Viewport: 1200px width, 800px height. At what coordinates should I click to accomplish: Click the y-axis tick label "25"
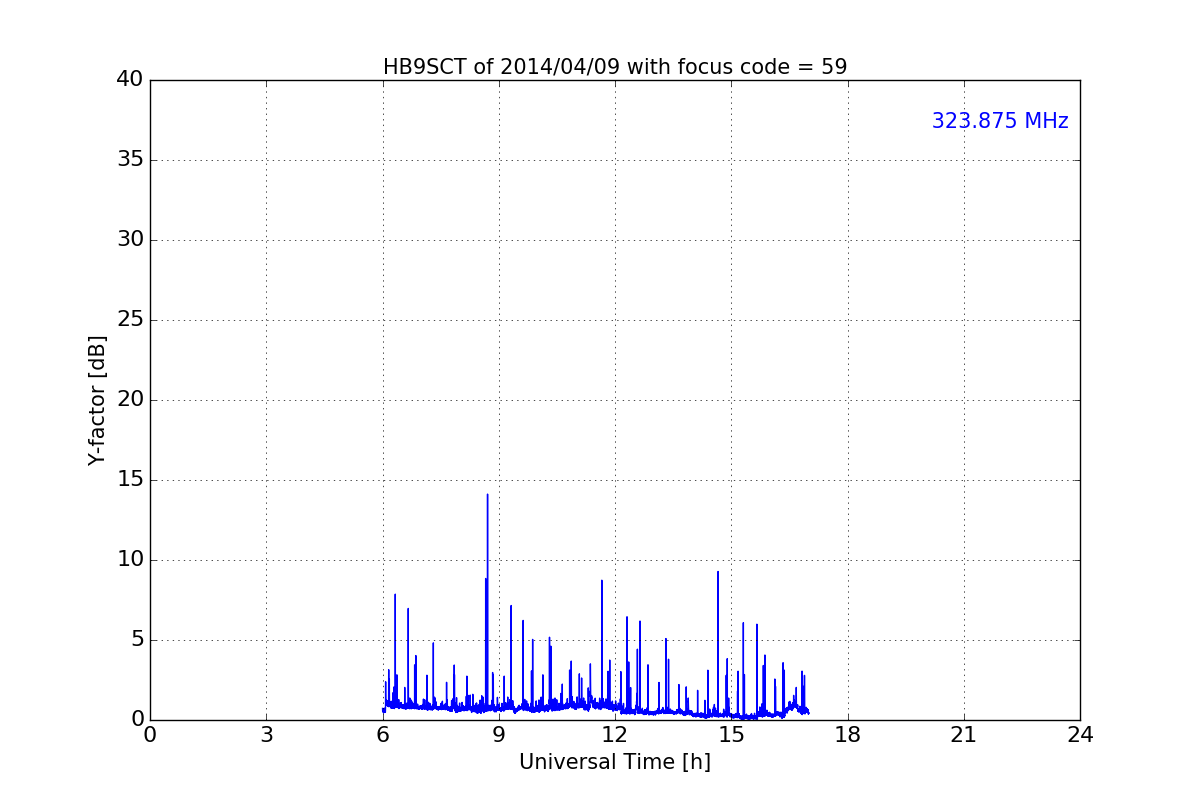click(x=130, y=320)
